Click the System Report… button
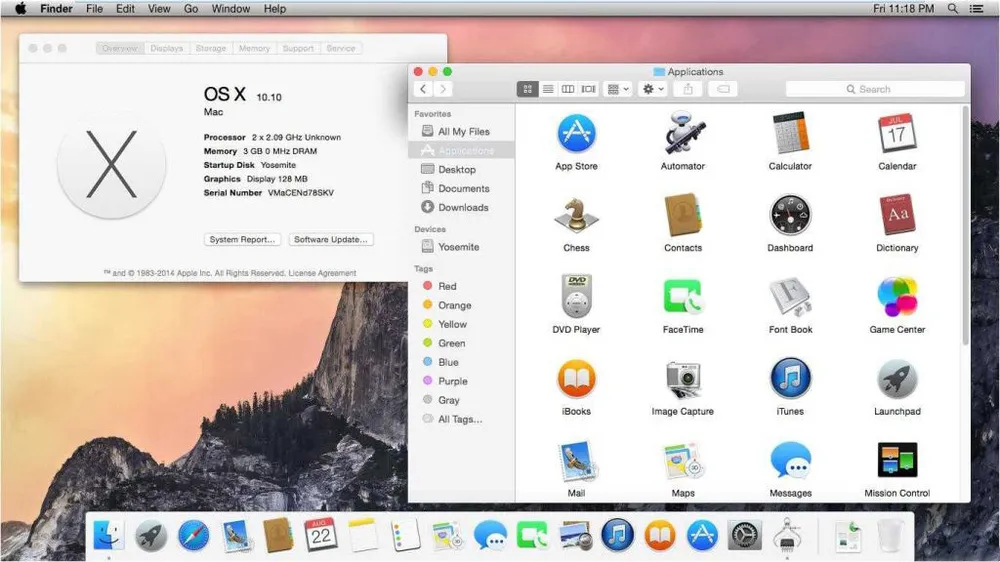Screen dimensions: 1000x562 (x=242, y=240)
